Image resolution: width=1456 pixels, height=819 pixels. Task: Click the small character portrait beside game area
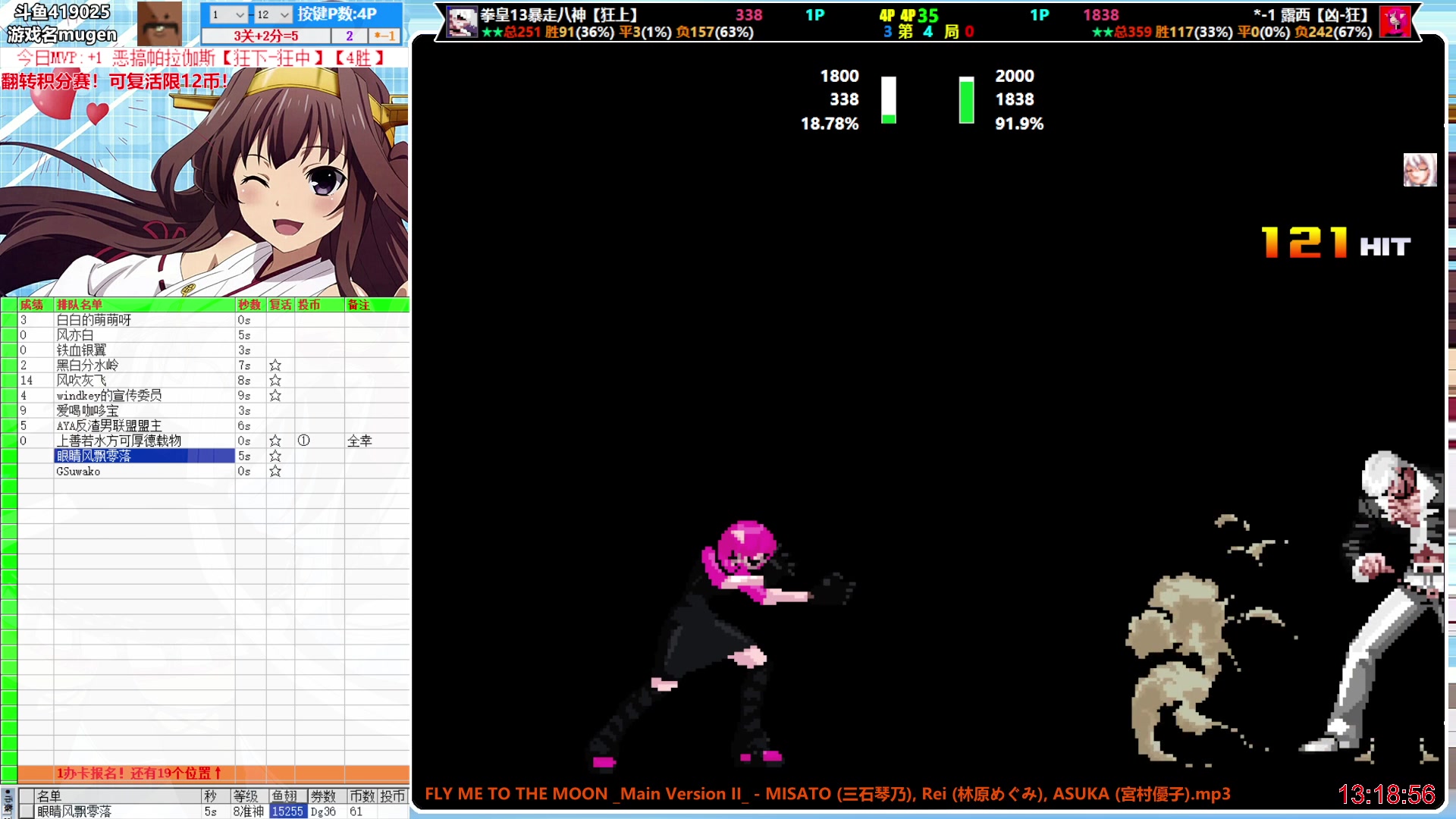coord(1420,170)
